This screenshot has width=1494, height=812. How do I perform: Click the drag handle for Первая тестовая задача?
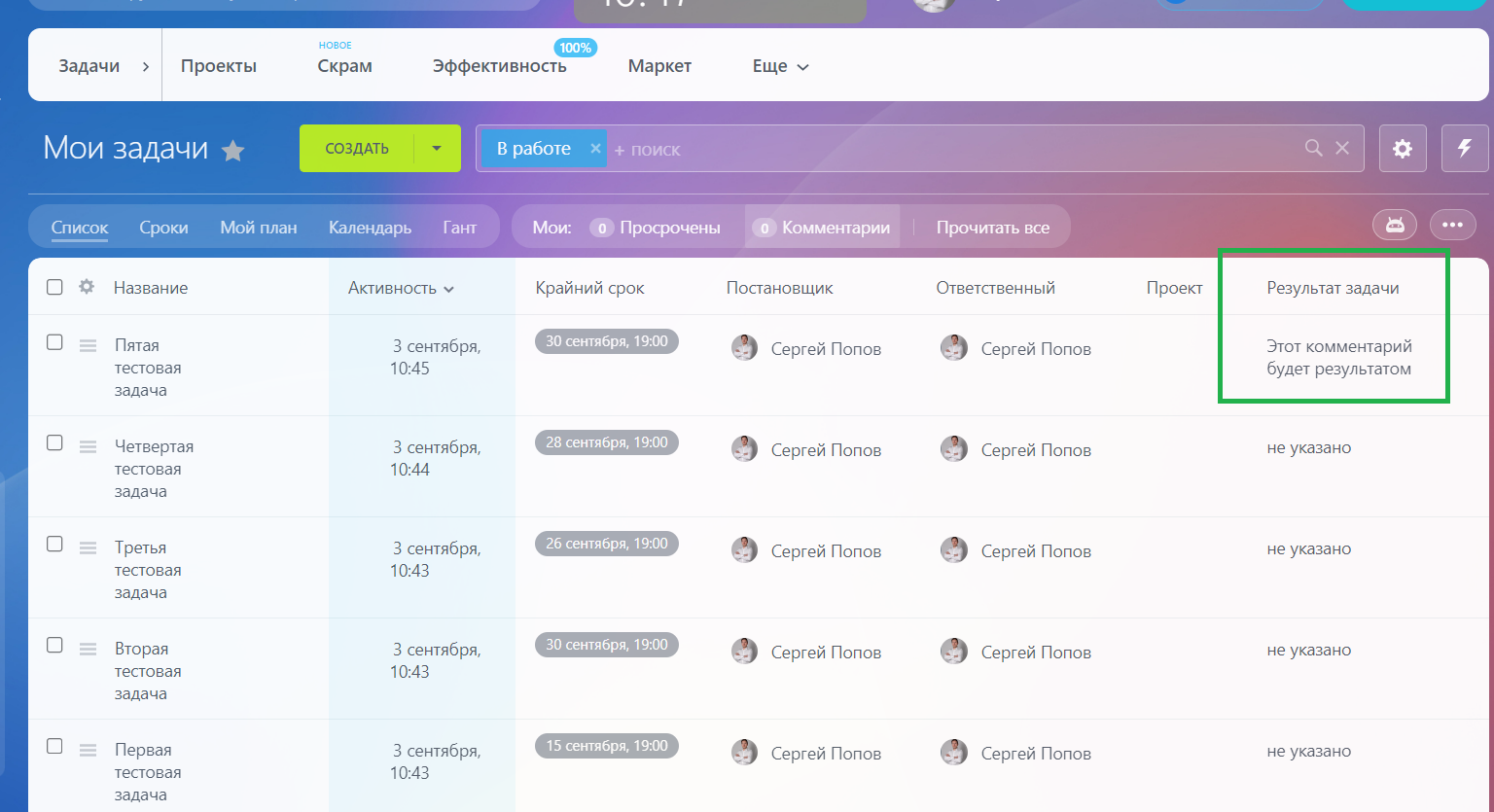coord(88,750)
